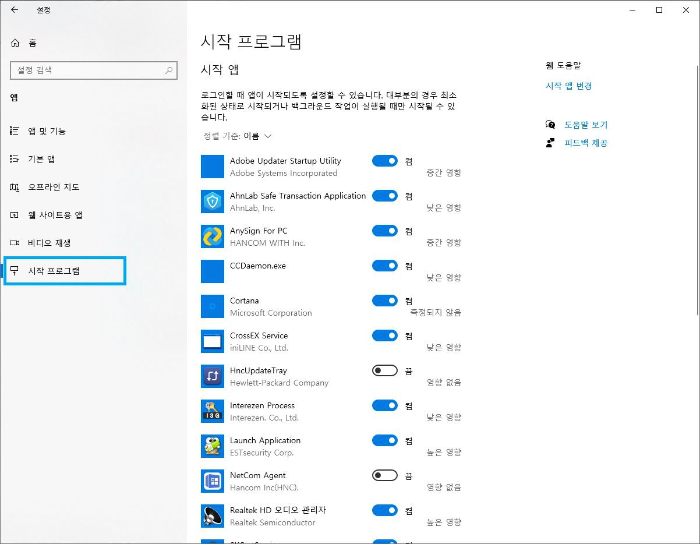Click Realtek Semiconductor publisher text
This screenshot has width=700, height=544.
[x=272, y=523]
